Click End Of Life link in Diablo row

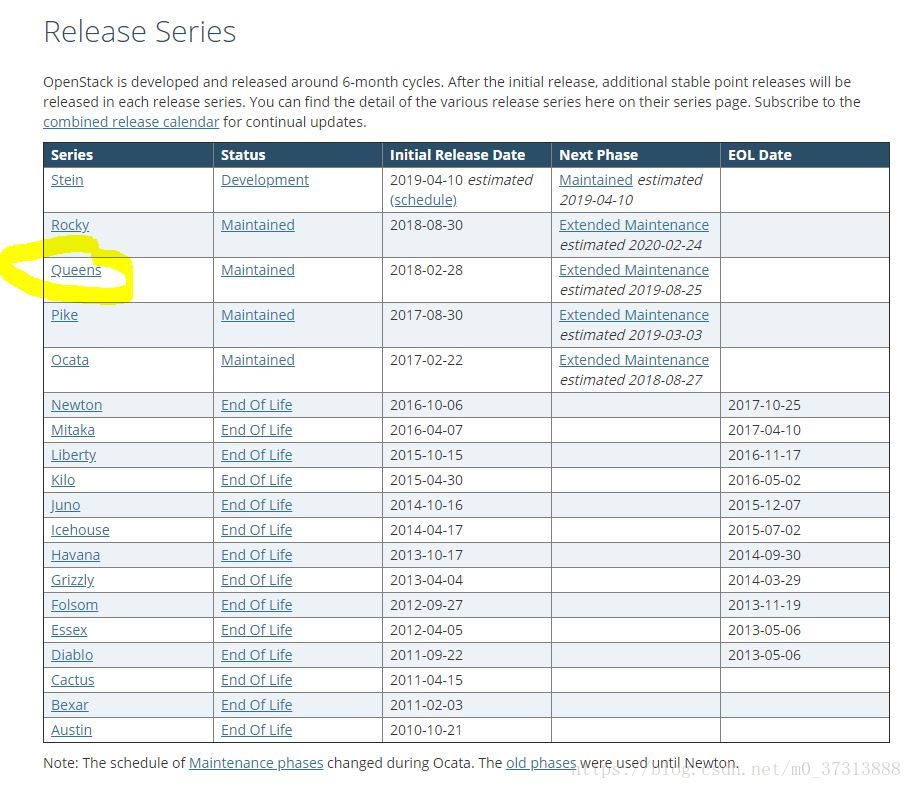pyautogui.click(x=256, y=655)
